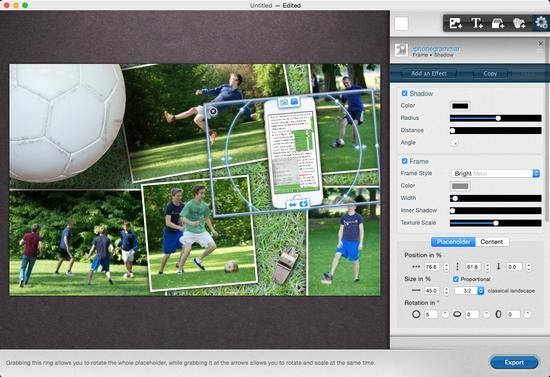This screenshot has width=550, height=377.
Task: Remove placeholder with the circled X icon
Action: coord(213,112)
